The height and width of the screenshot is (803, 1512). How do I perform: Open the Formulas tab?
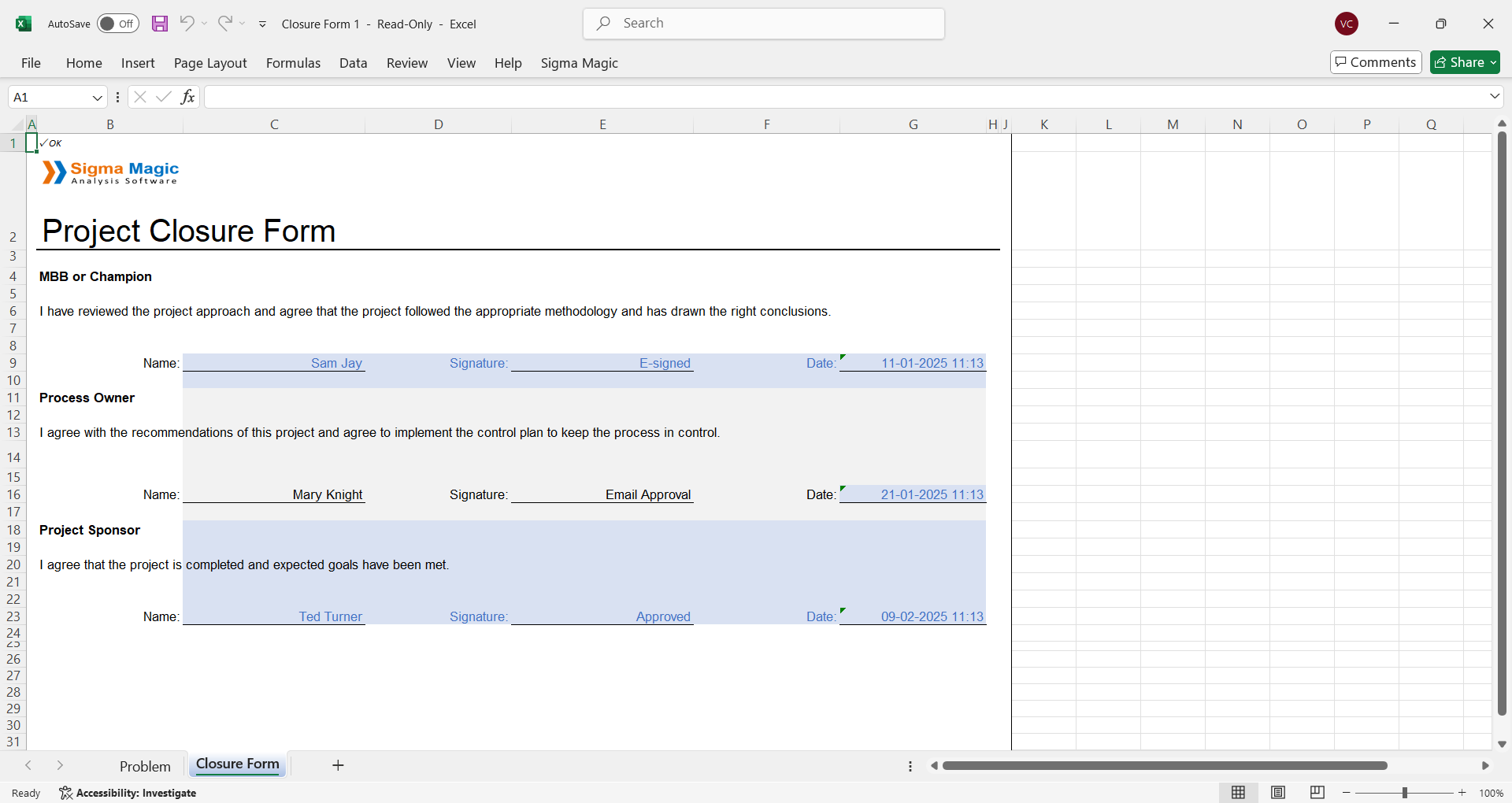tap(293, 63)
